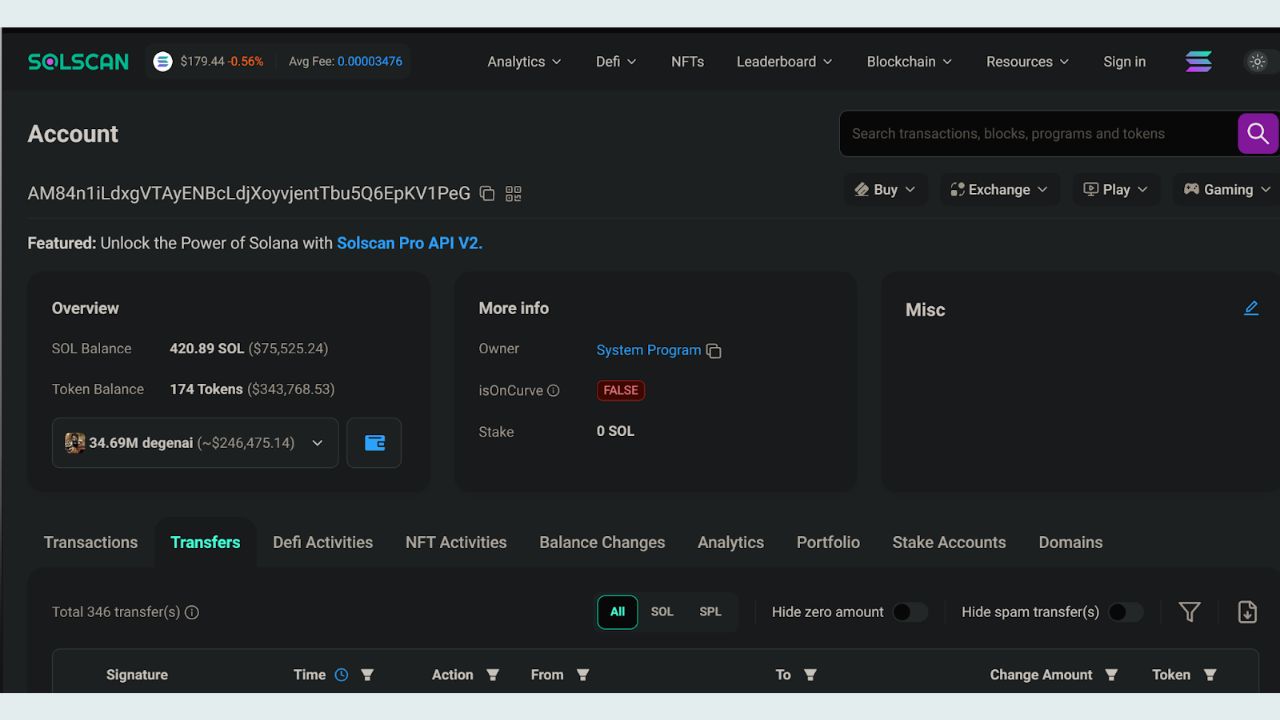Open the wallet portfolio icon button

pos(374,443)
